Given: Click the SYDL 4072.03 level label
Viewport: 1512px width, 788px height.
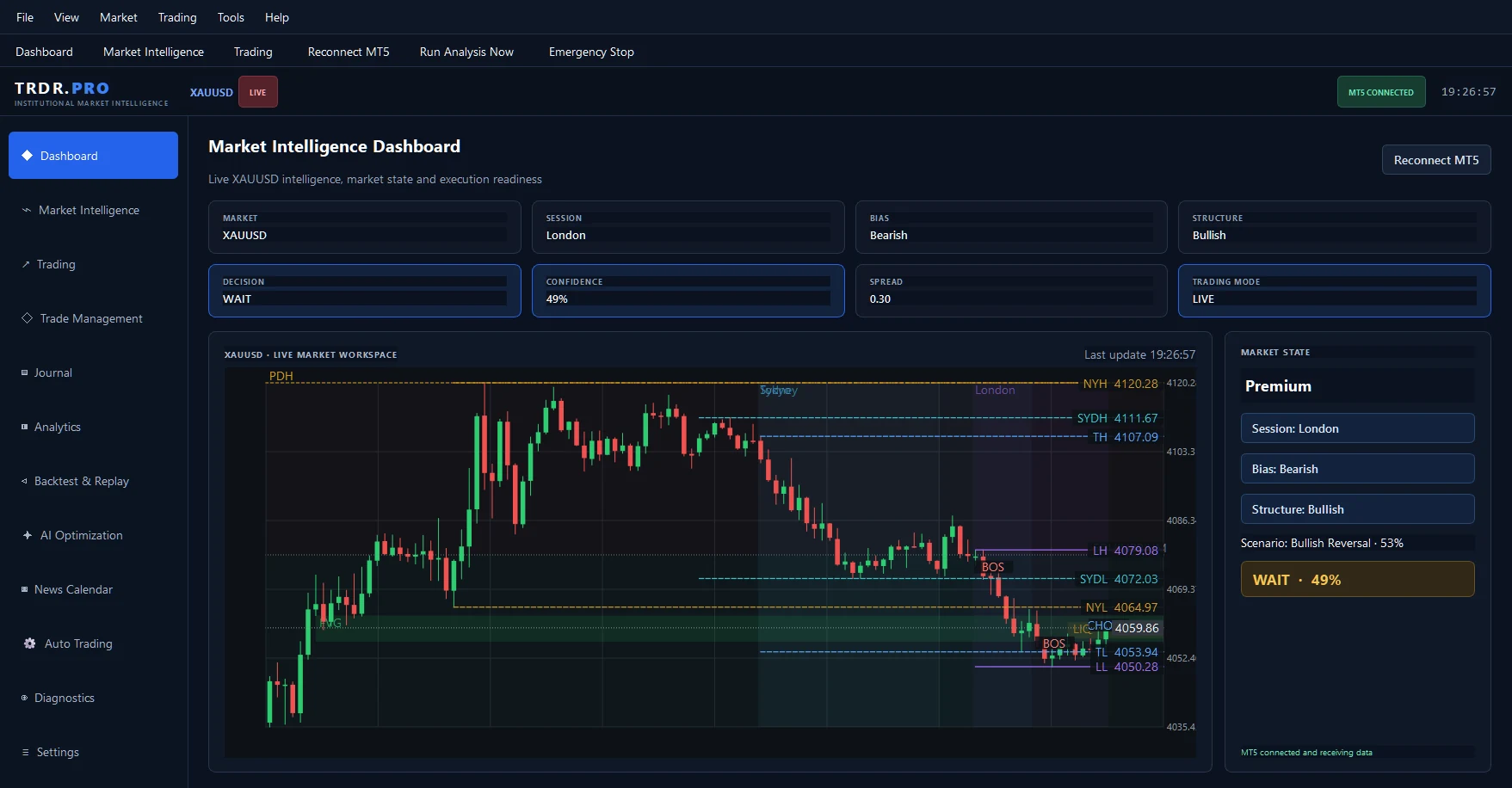Looking at the screenshot, I should 1119,579.
